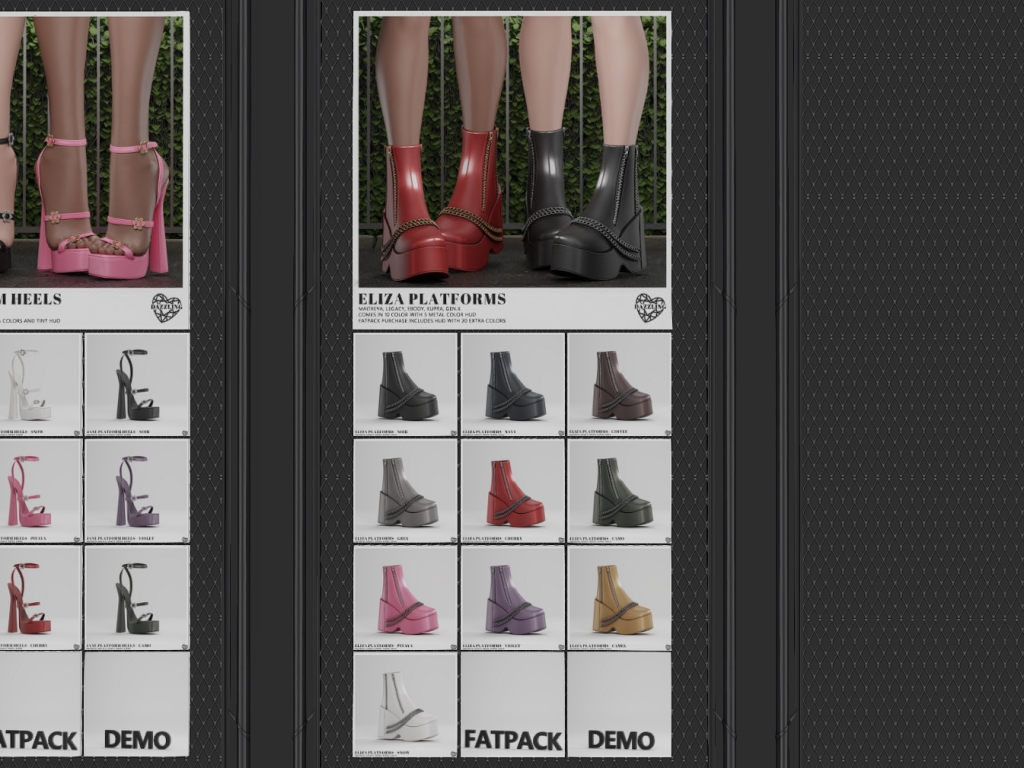Viewport: 1024px width, 768px height.
Task: Click the heart logo on the heels poster
Action: 166,307
